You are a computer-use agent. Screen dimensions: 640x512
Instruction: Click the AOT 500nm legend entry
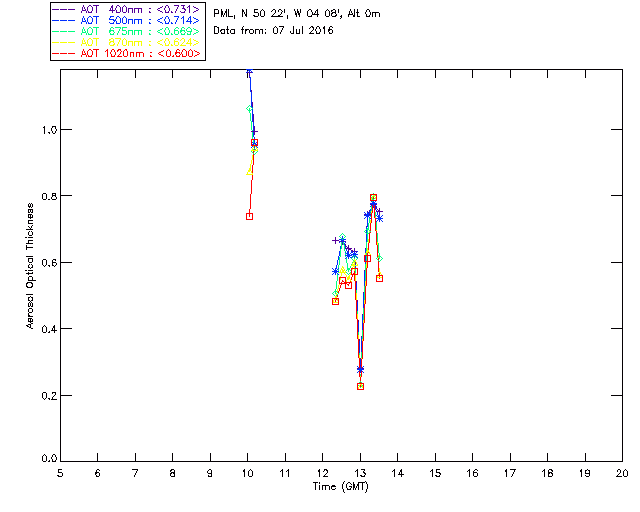[x=127, y=20]
